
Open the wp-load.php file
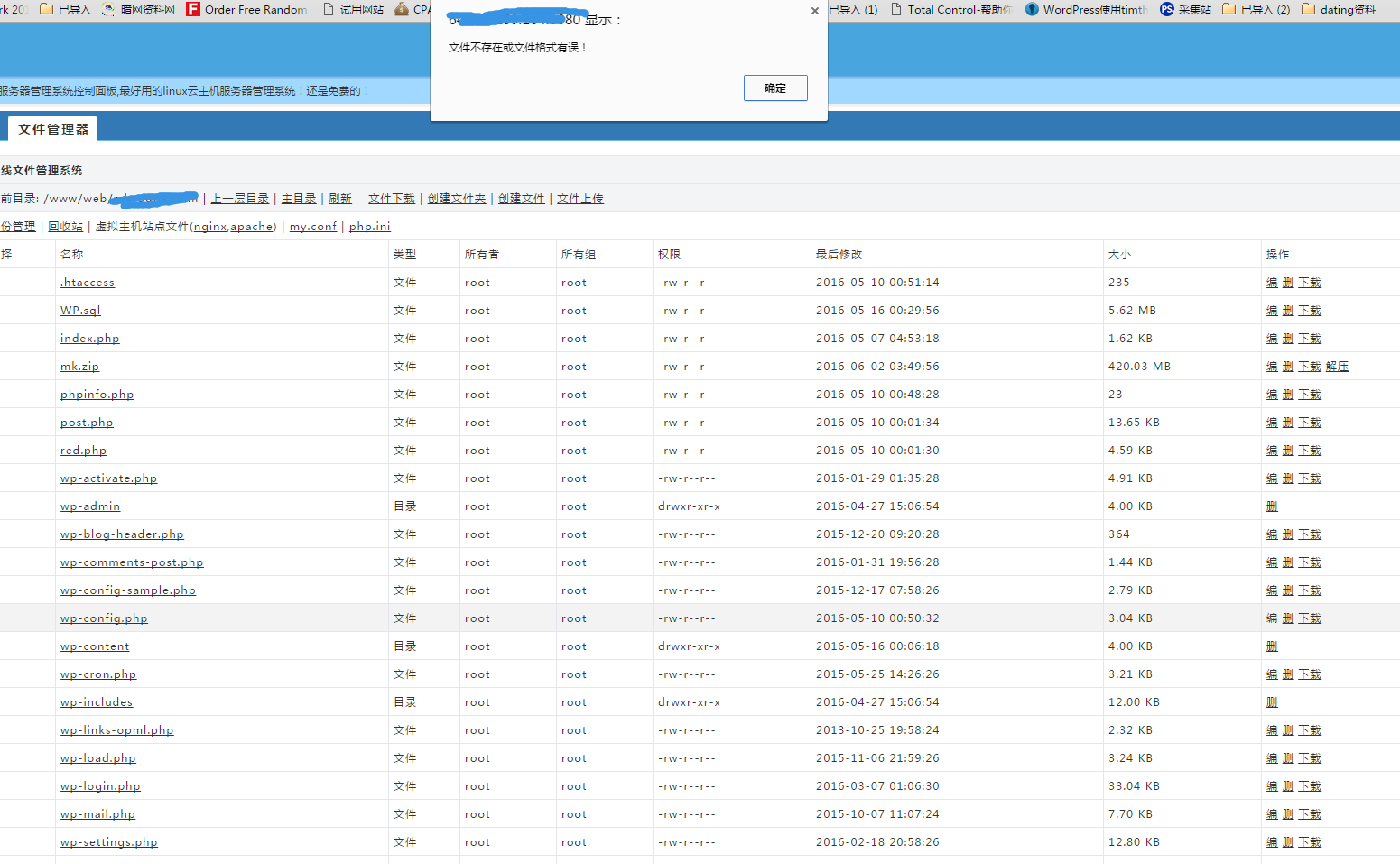coord(98,758)
